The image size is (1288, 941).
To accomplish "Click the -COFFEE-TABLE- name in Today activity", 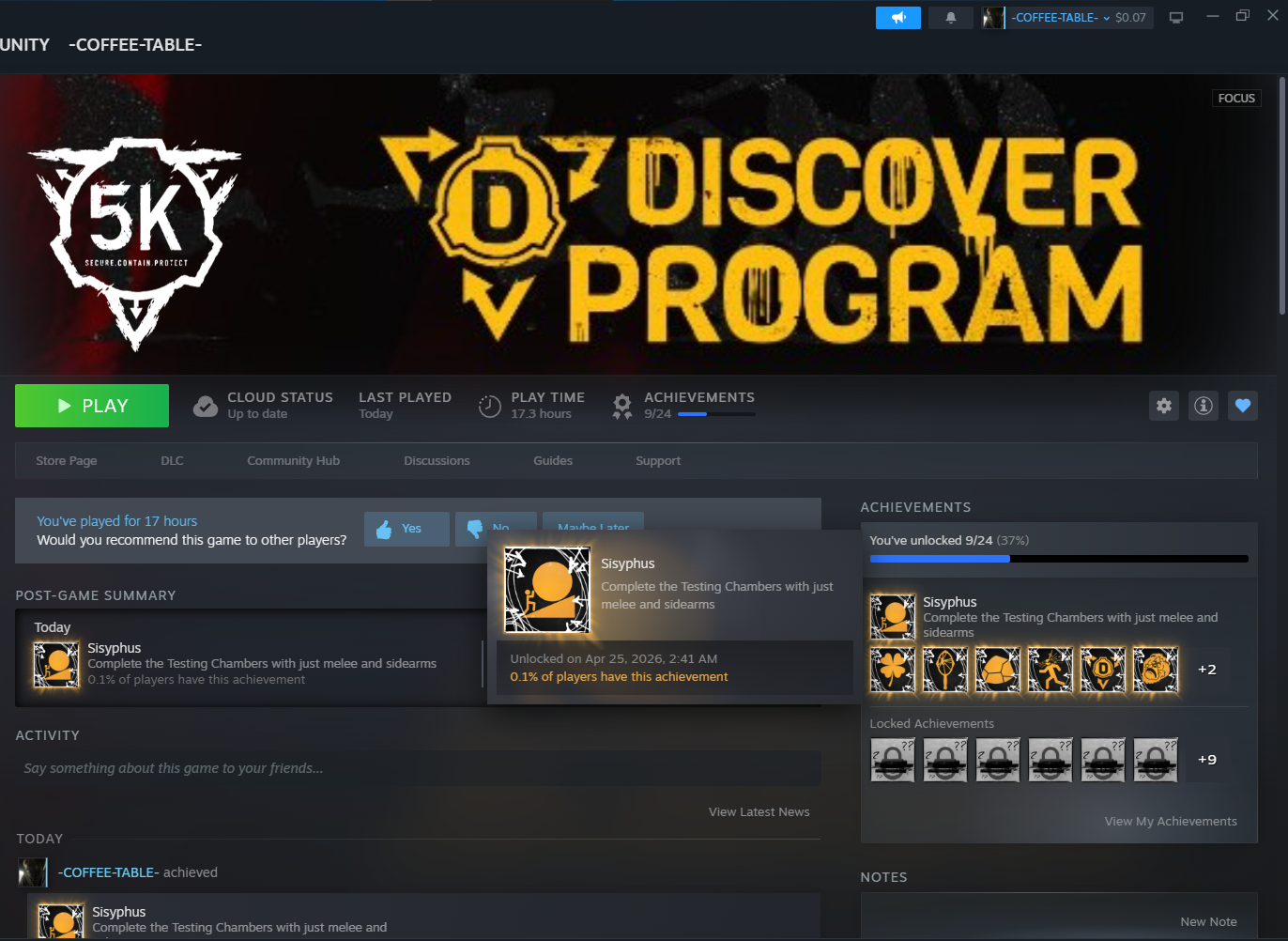I will pos(109,872).
